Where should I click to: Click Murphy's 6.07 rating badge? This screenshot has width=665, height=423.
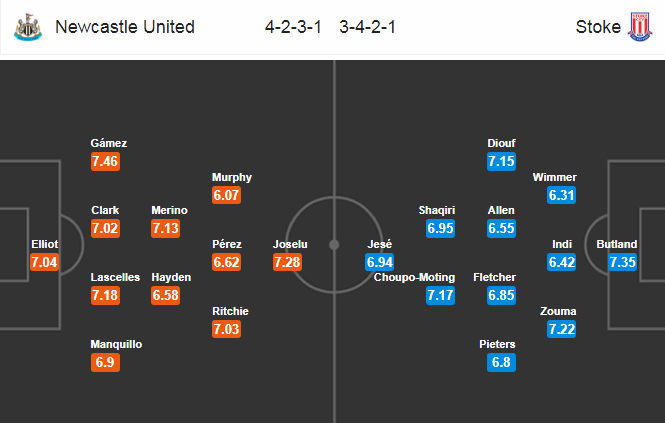click(x=226, y=195)
